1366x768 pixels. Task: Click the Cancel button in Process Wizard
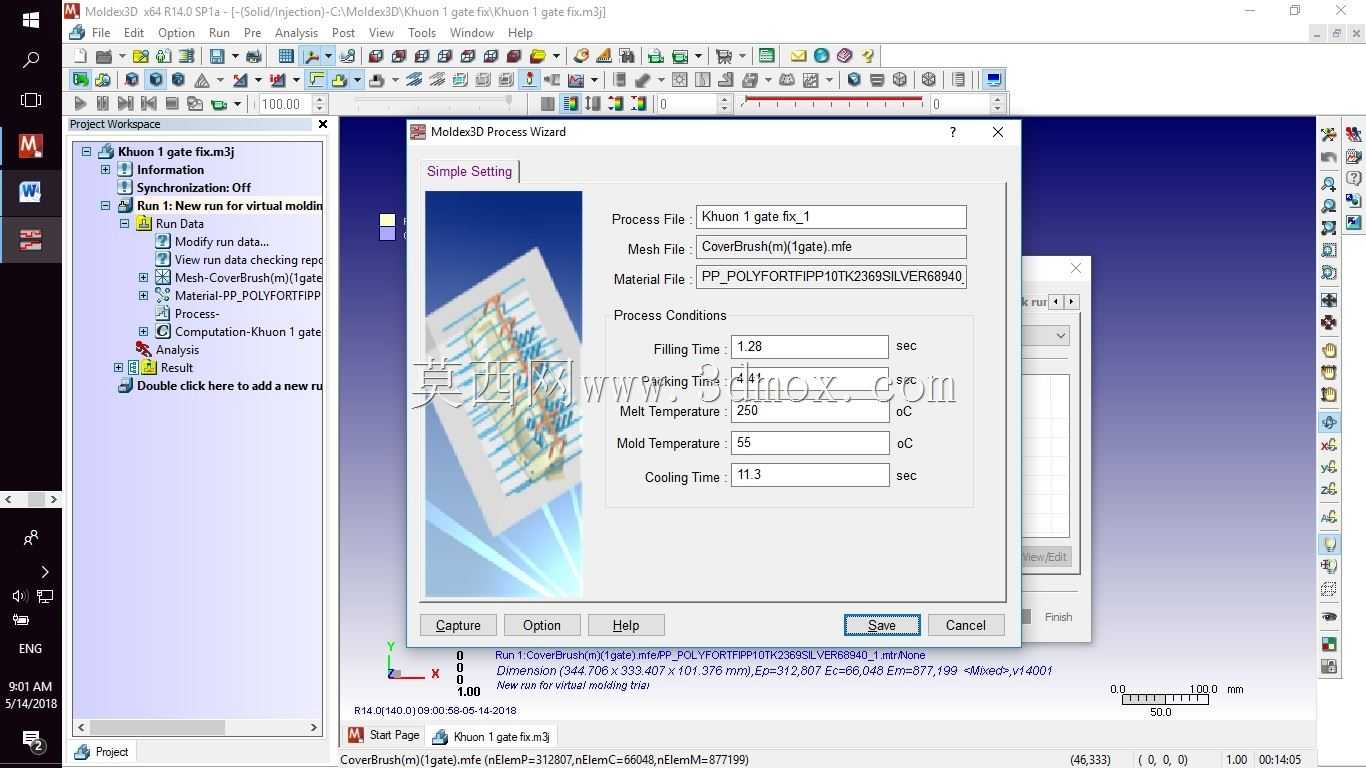pyautogui.click(x=966, y=625)
